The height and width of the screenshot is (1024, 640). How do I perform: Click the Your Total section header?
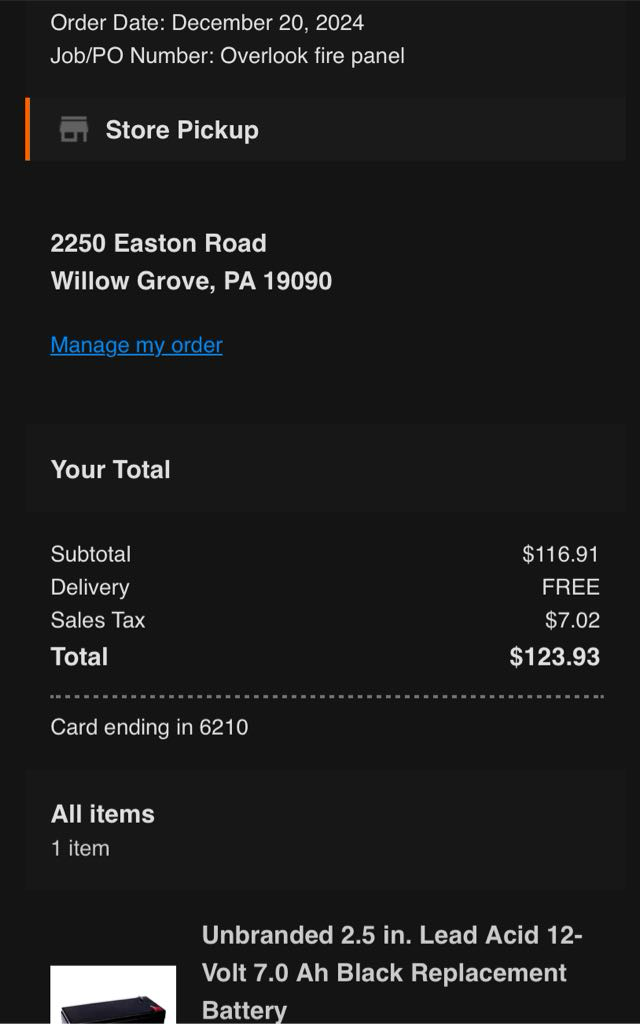(111, 469)
